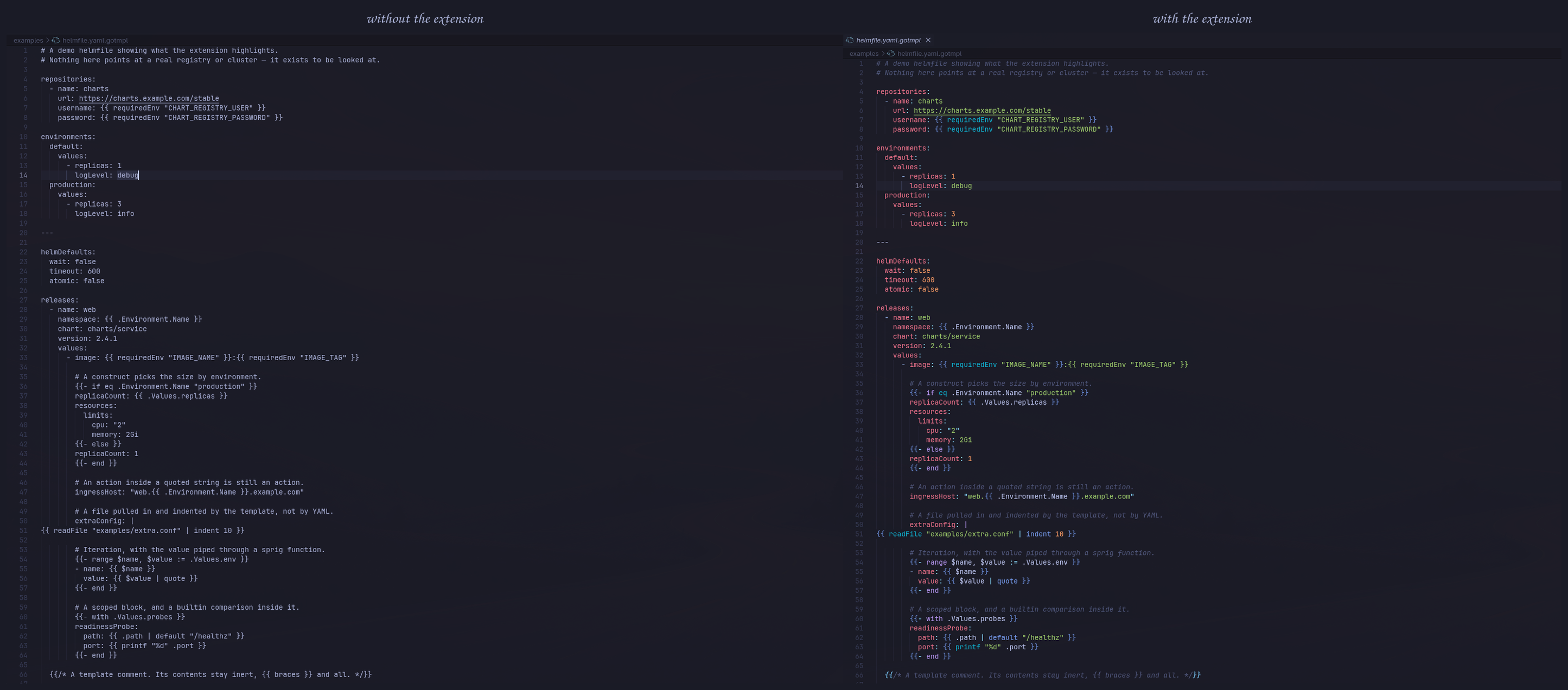Open the 'examples' breadcrumb in the 'with the extension' editor
This screenshot has height=690, width=1568.
click(864, 54)
